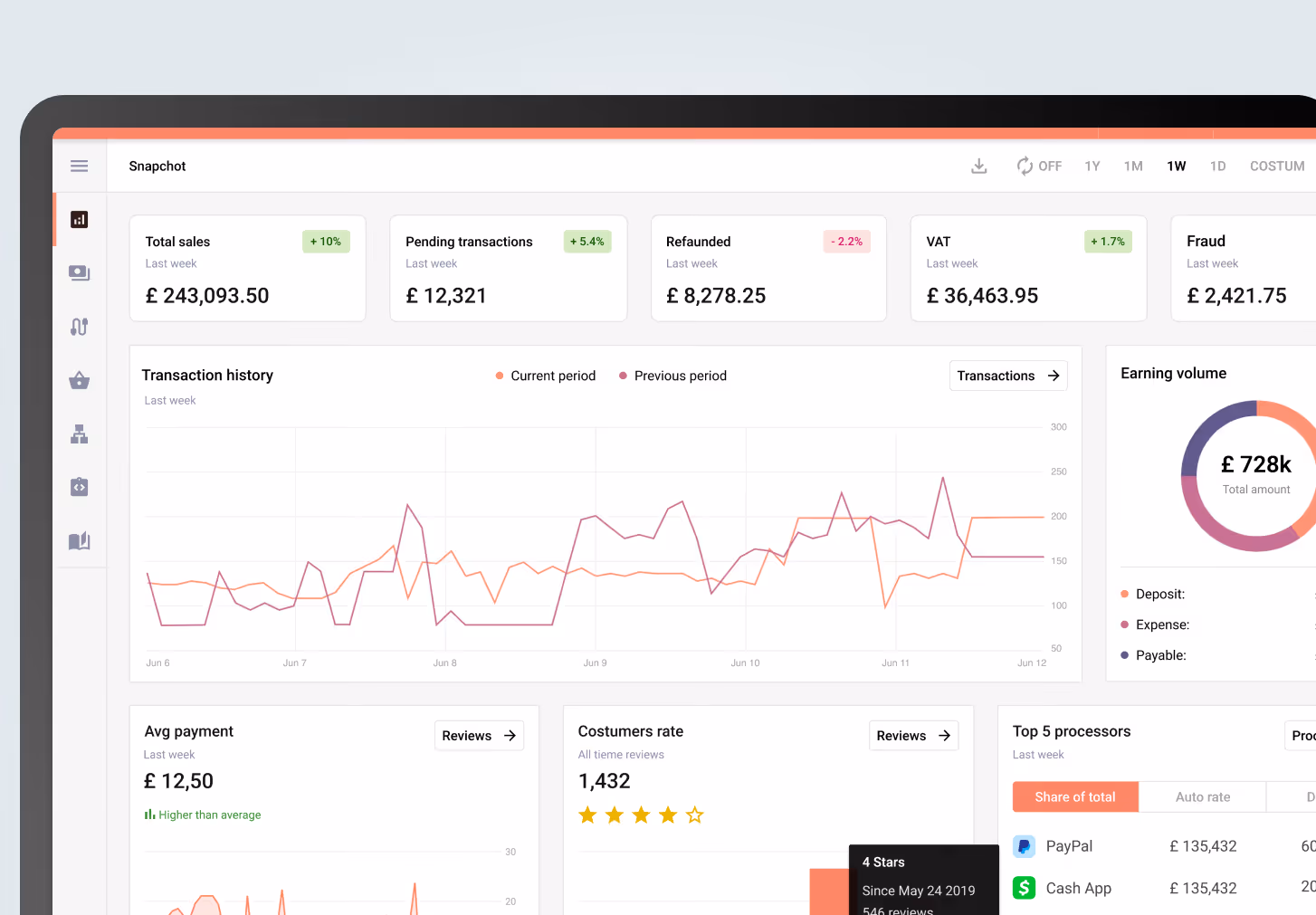Click the £ 2,421.75 fraud value
The height and width of the screenshot is (915, 1316).
[x=1236, y=296]
